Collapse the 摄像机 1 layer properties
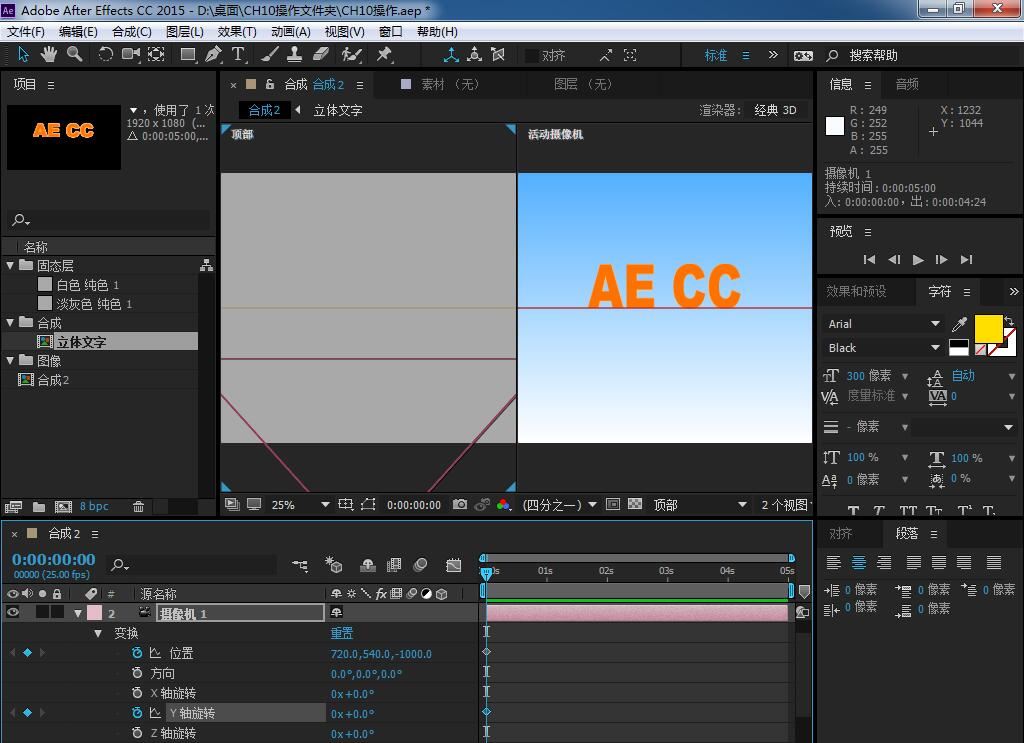This screenshot has height=743, width=1024. 78,614
